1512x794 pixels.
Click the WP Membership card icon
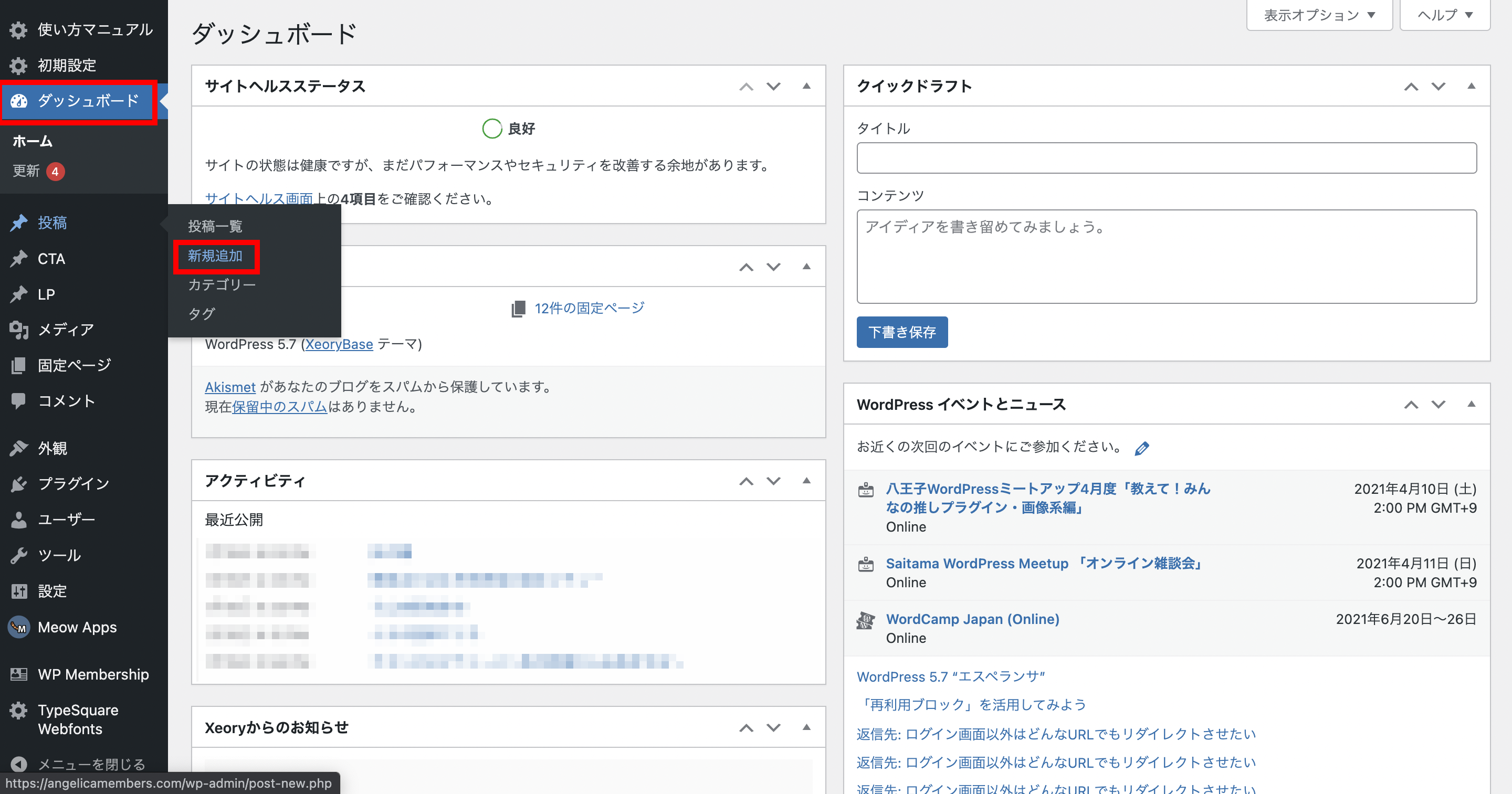[19, 675]
